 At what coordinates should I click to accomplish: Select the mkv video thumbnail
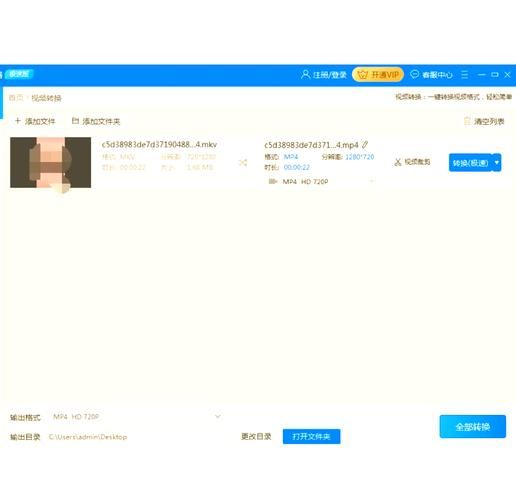50,162
